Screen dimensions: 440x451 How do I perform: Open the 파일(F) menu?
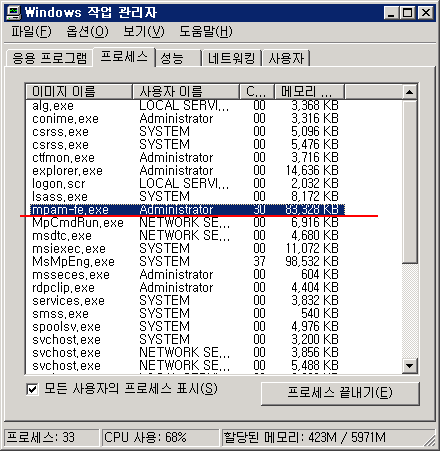[32, 32]
